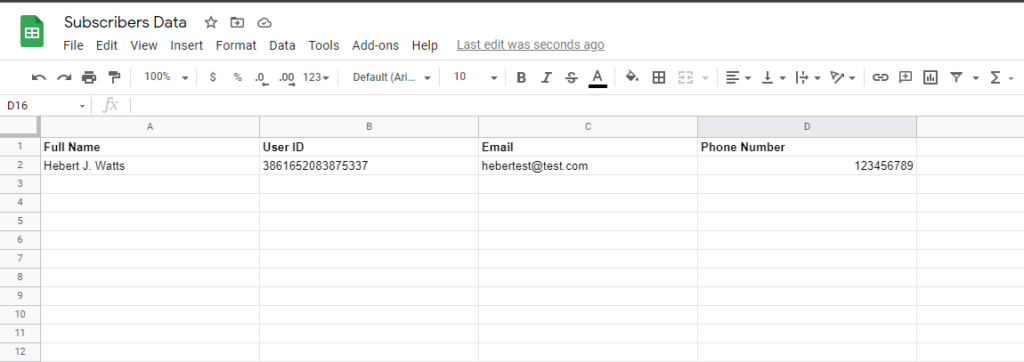1024x362 pixels.
Task: Open the move-to-folder icon
Action: coord(237,23)
